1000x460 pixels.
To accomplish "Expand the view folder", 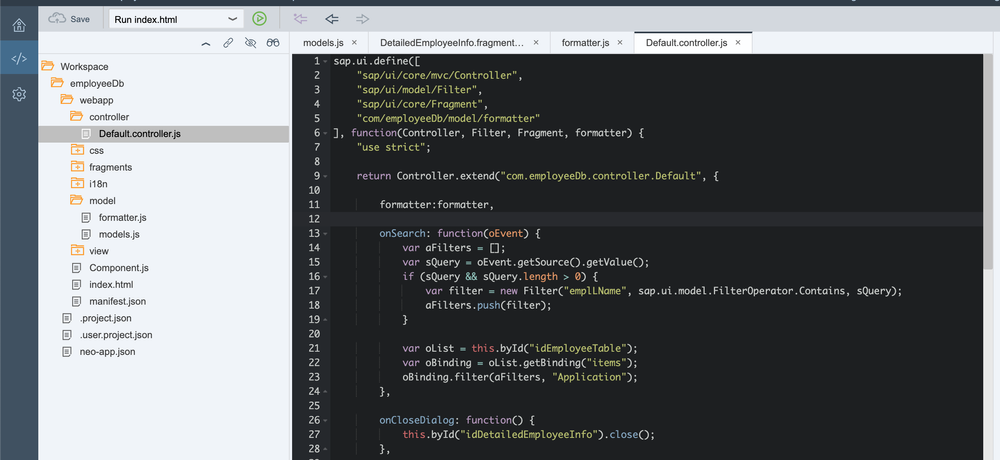I will point(77,251).
